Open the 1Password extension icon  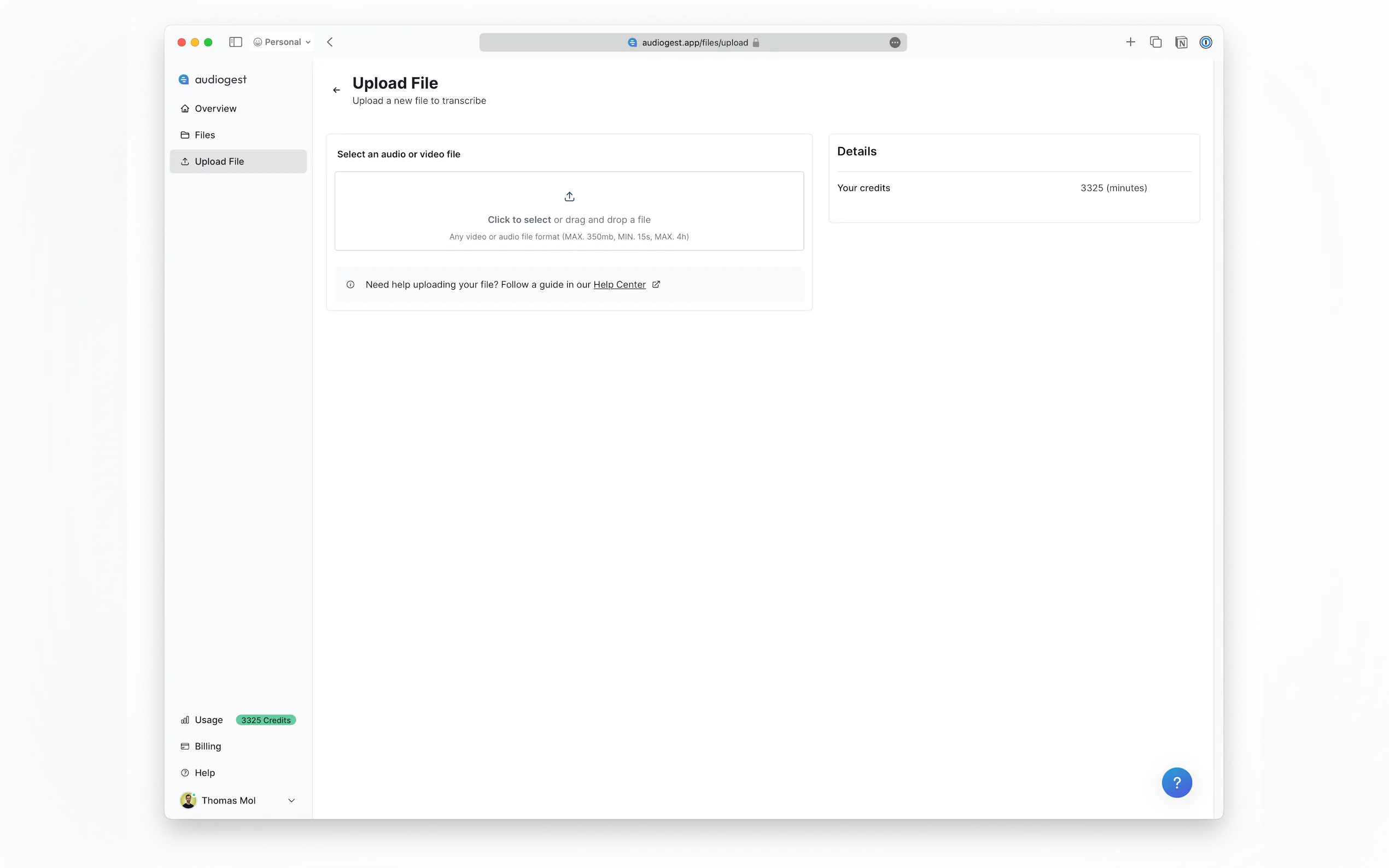[1206, 43]
